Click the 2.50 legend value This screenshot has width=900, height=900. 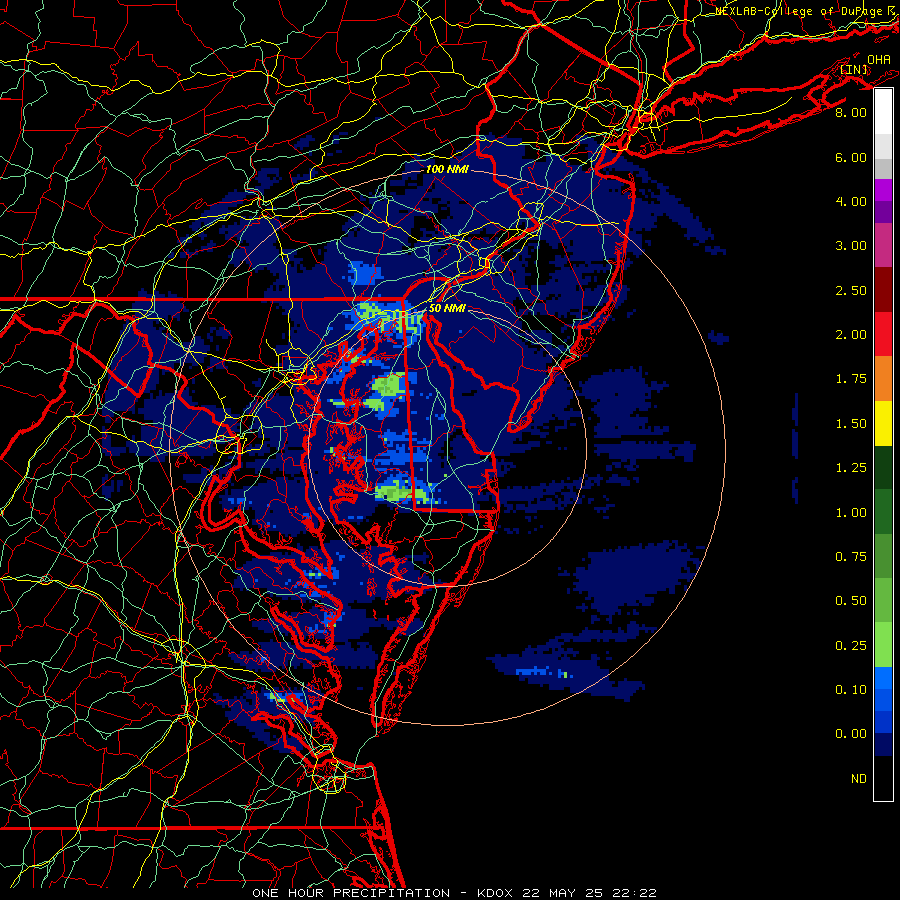[851, 290]
